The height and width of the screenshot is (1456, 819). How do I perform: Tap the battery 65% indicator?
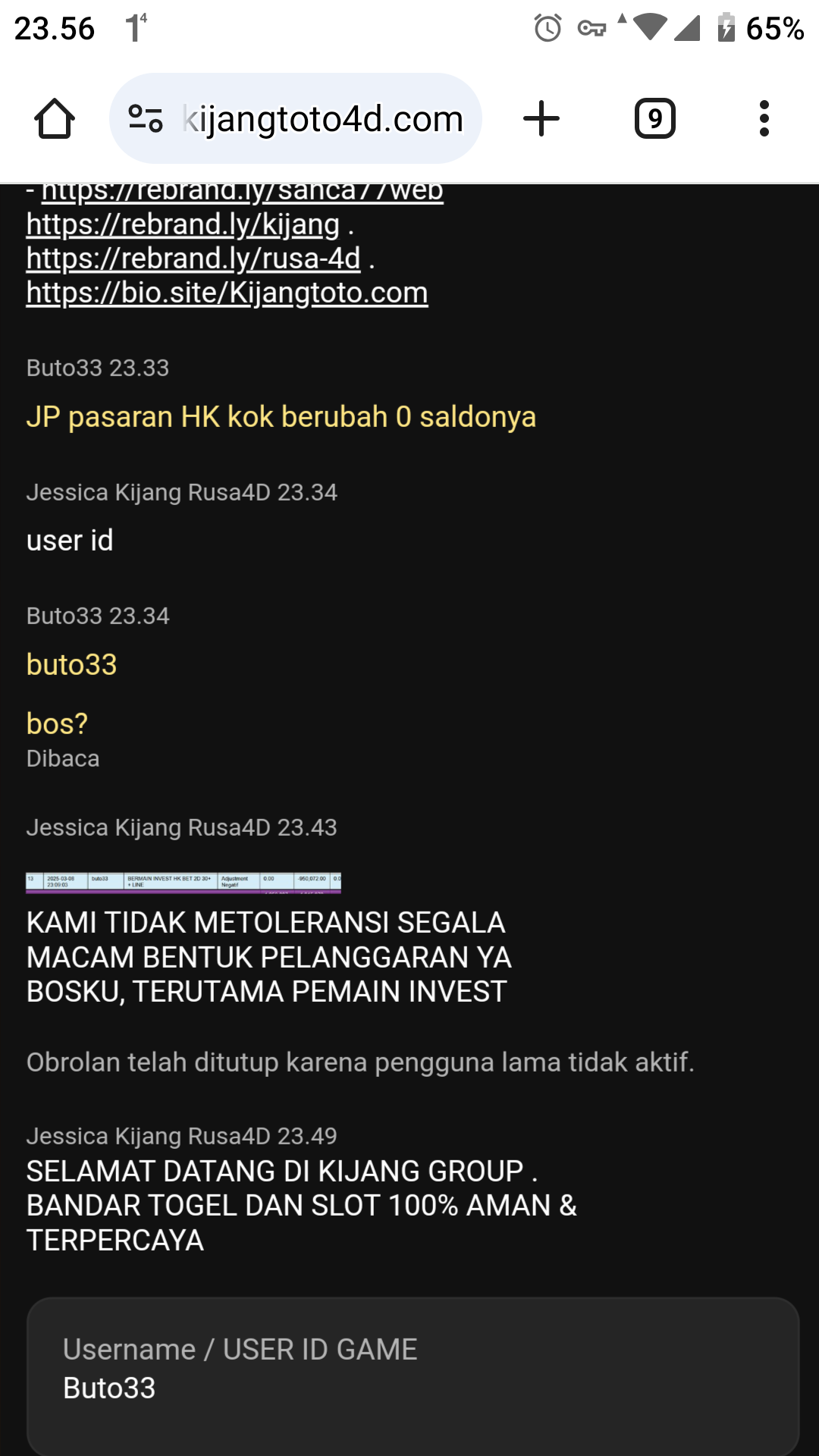[761, 28]
